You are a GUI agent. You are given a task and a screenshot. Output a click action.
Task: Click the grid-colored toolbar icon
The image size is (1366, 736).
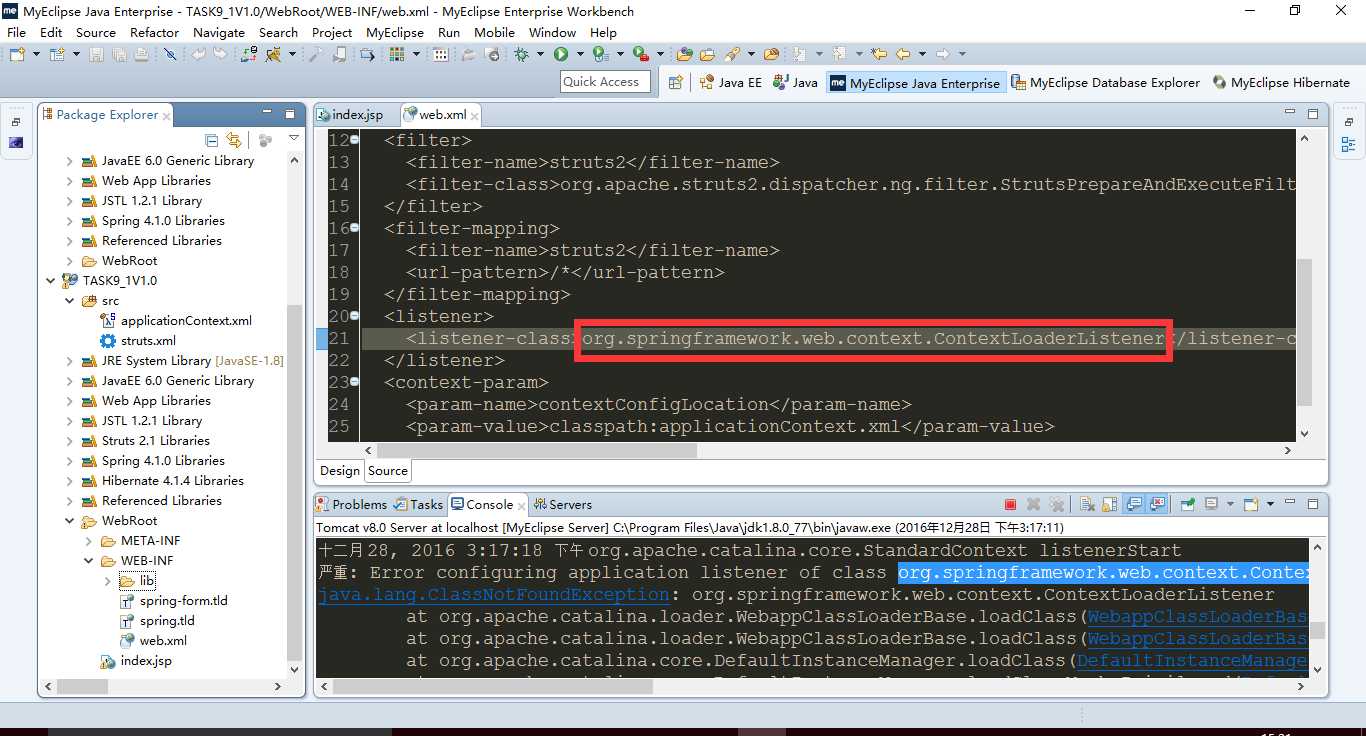point(396,54)
